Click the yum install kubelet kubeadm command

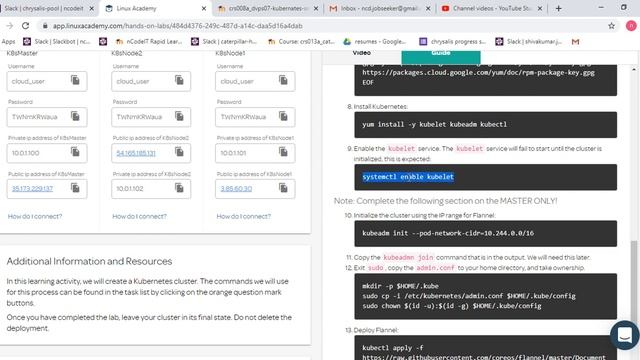point(434,124)
